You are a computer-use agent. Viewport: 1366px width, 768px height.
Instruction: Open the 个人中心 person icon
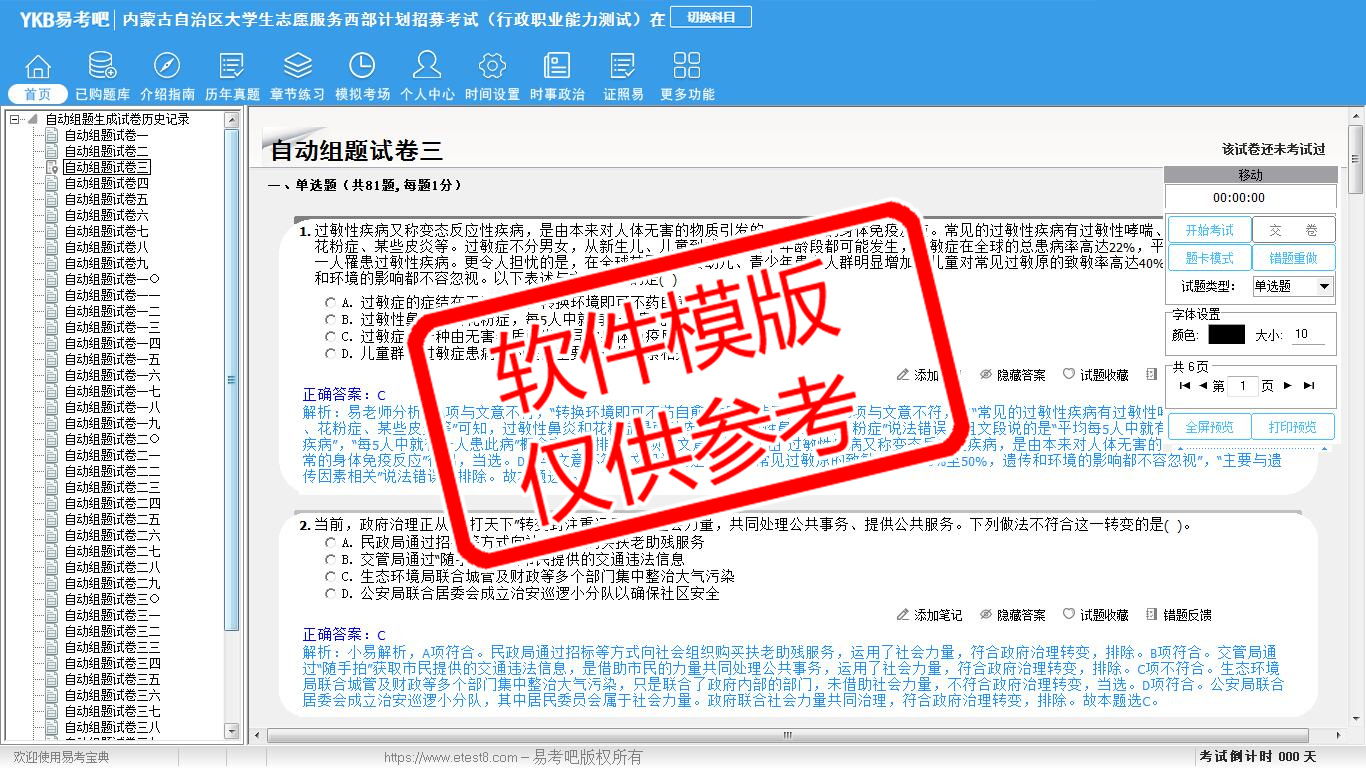pyautogui.click(x=427, y=66)
